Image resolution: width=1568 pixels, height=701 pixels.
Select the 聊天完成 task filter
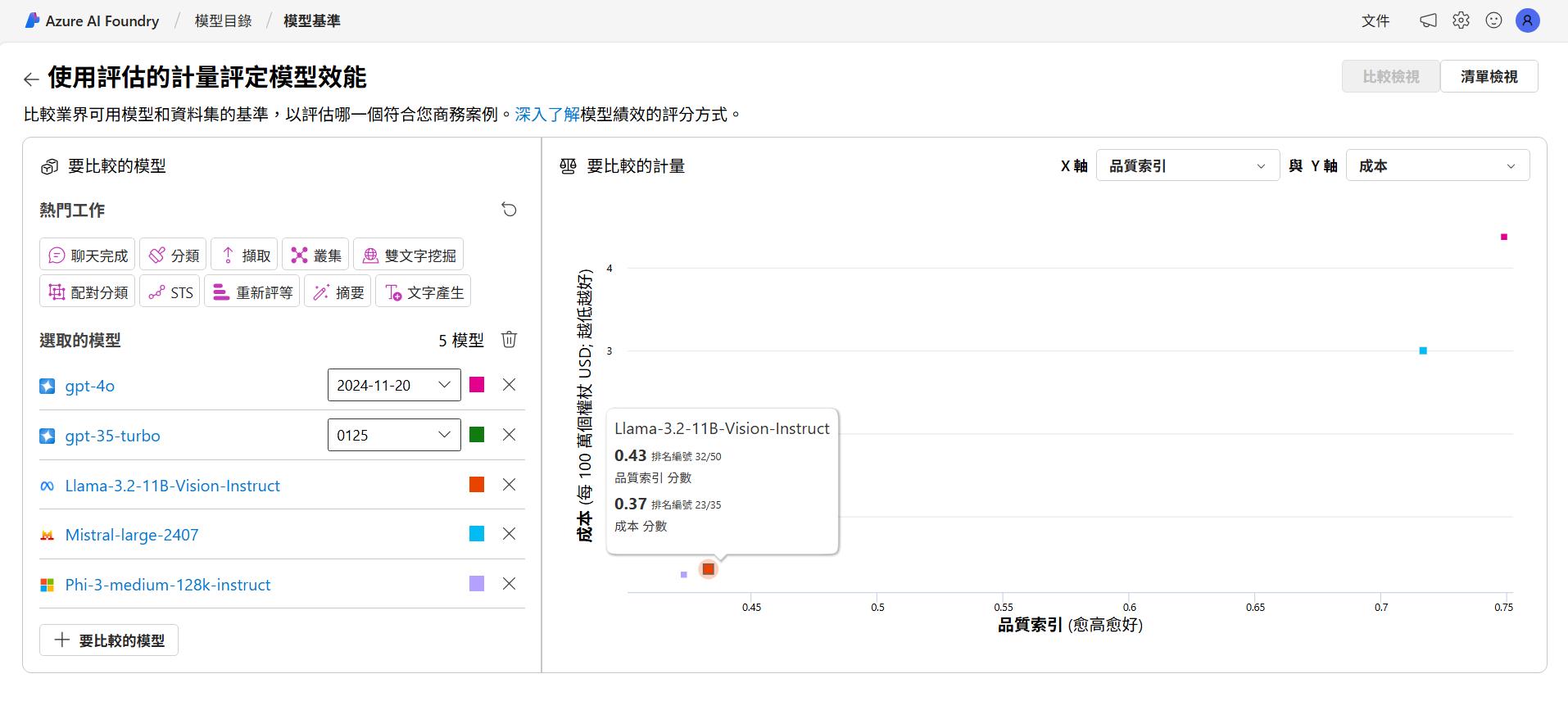pyautogui.click(x=88, y=256)
